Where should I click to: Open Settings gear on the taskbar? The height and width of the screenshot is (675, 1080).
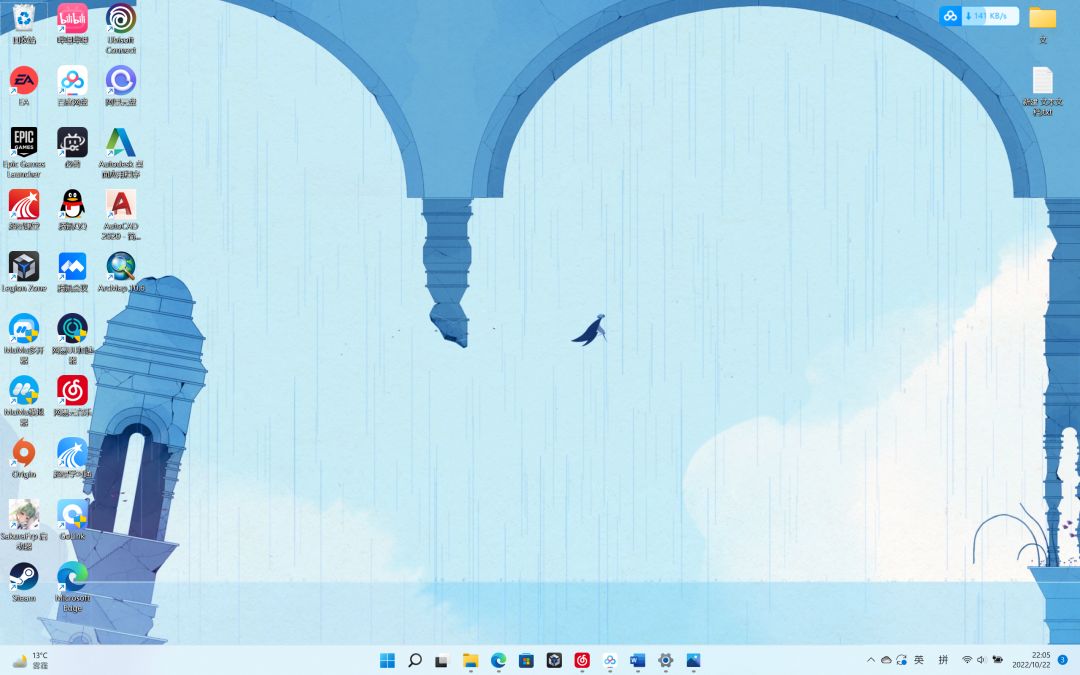coord(665,661)
